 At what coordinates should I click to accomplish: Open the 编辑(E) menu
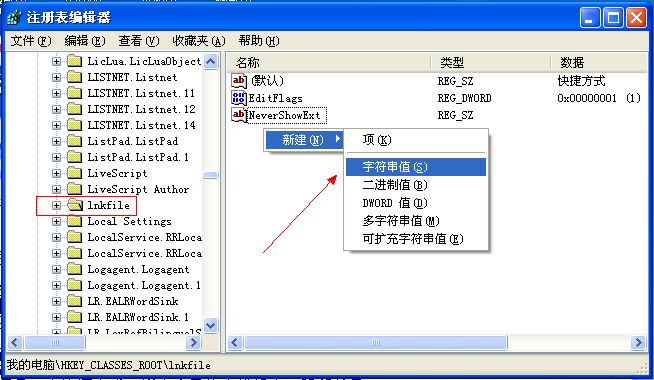(x=85, y=41)
